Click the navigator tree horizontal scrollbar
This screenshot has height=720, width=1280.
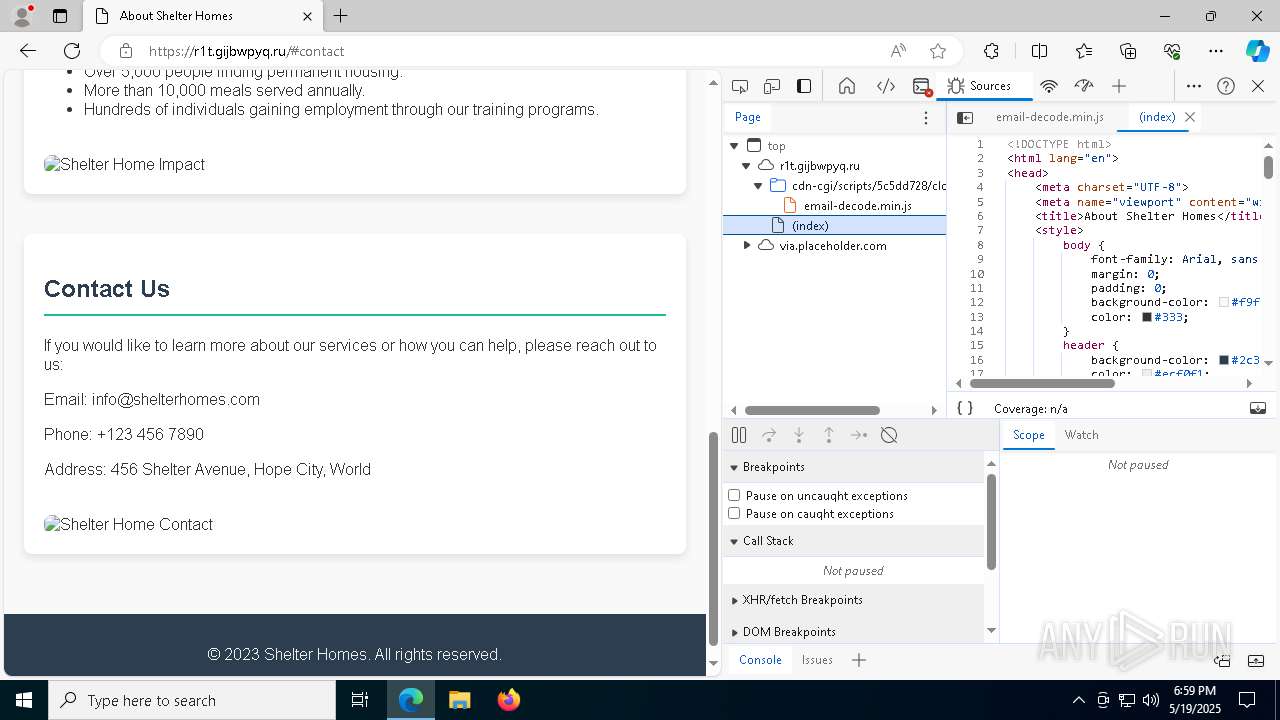[x=812, y=410]
